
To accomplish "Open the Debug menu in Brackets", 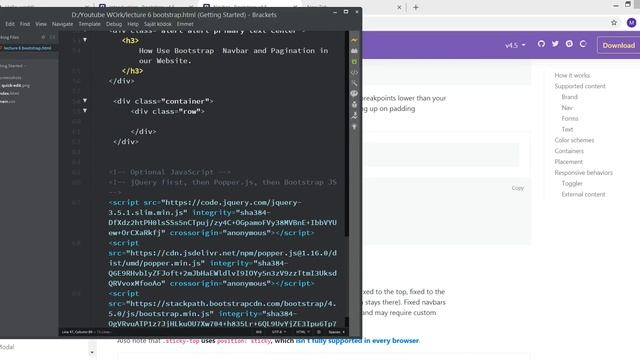I will click(114, 24).
